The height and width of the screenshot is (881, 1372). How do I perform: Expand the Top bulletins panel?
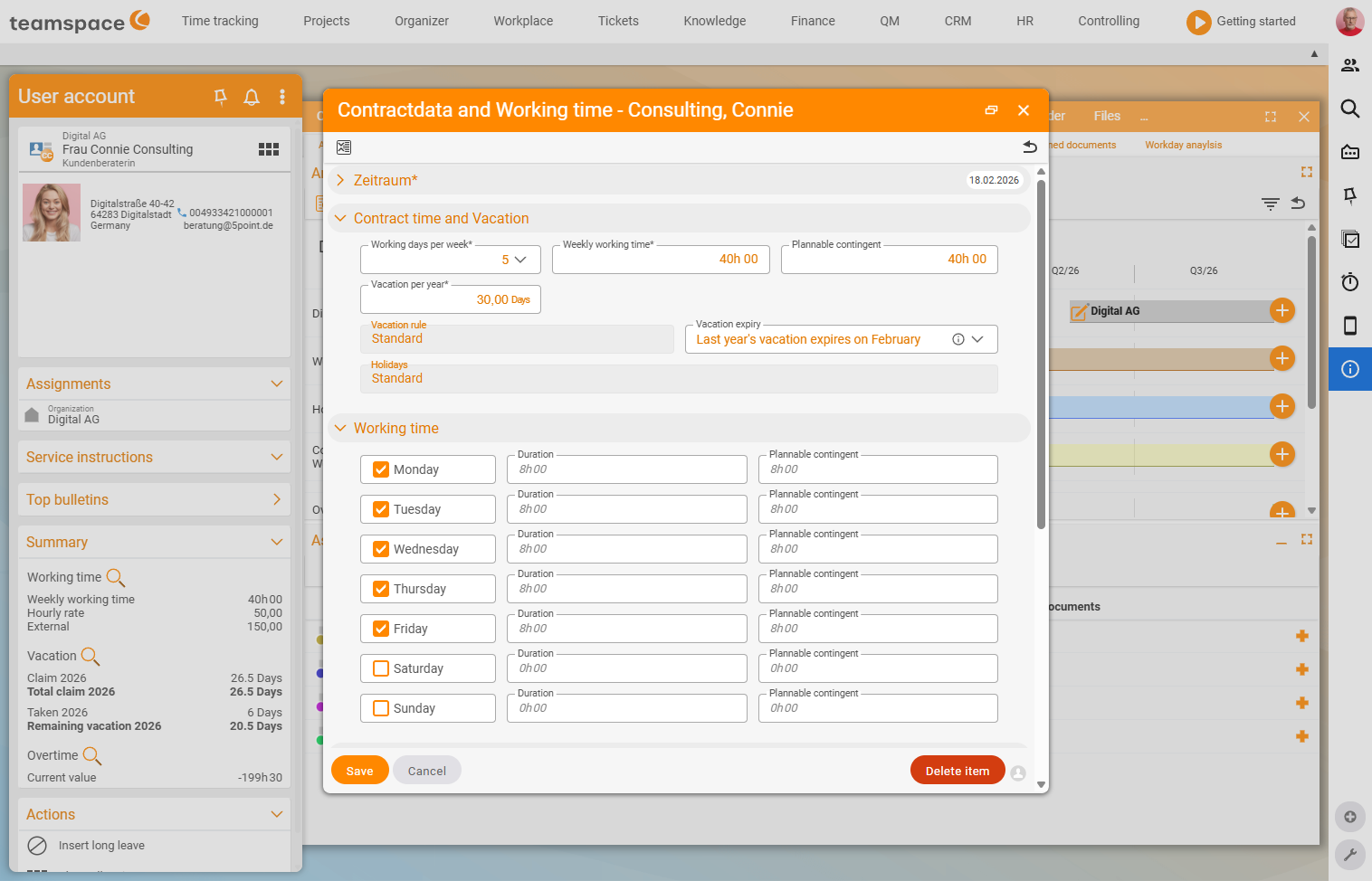(277, 499)
